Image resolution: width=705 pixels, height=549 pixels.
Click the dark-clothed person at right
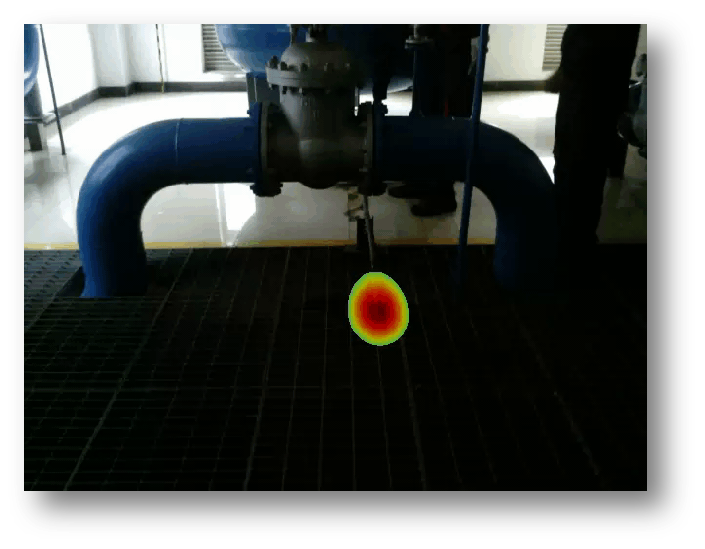[592, 120]
